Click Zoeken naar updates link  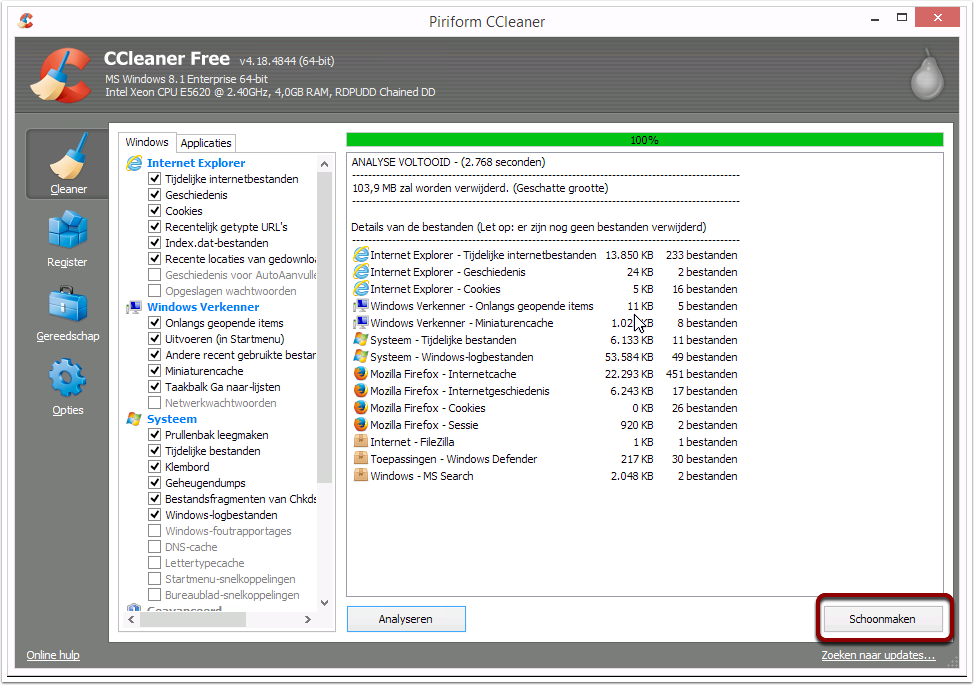878,655
